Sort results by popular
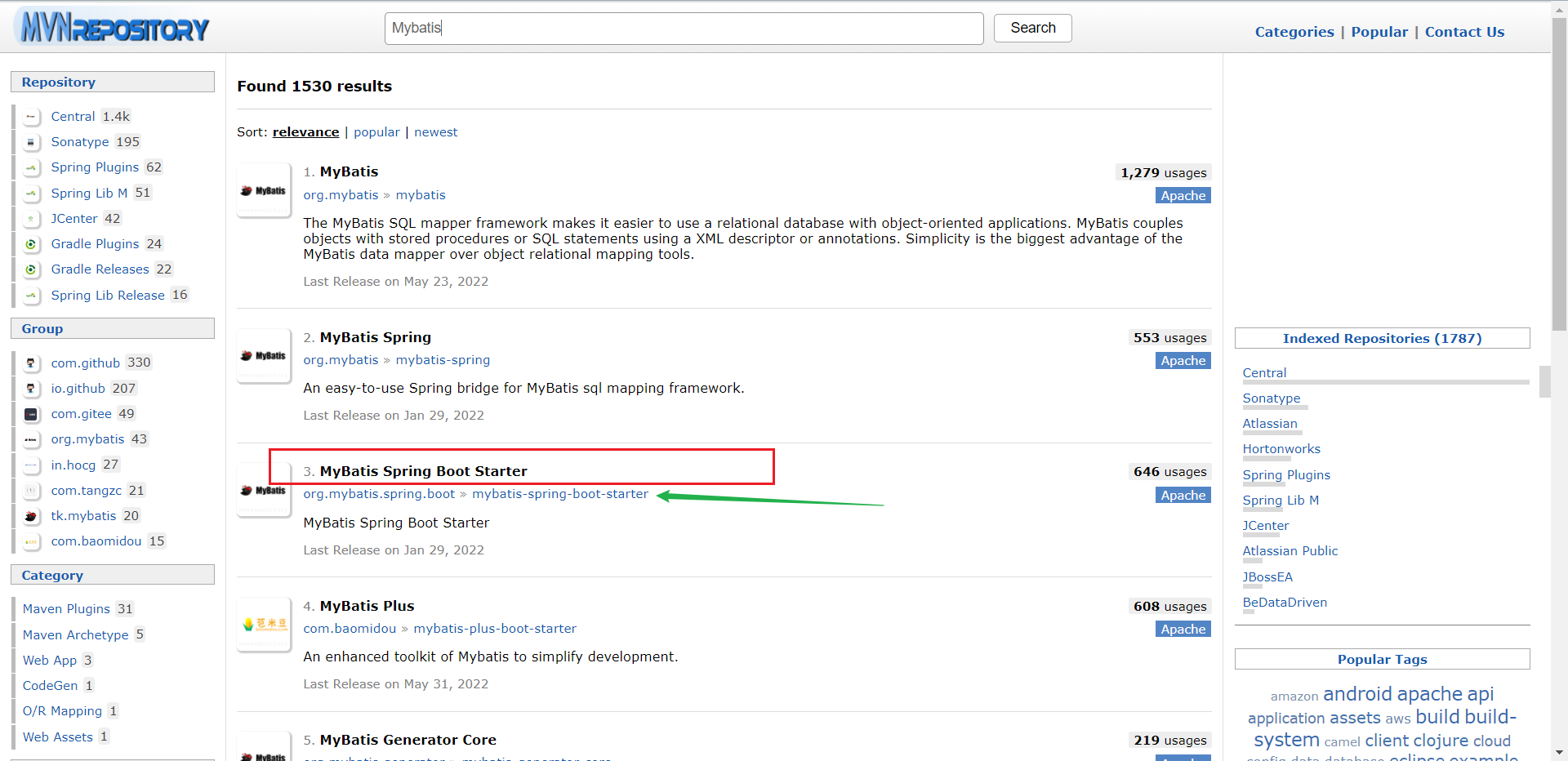1568x761 pixels. pyautogui.click(x=376, y=132)
